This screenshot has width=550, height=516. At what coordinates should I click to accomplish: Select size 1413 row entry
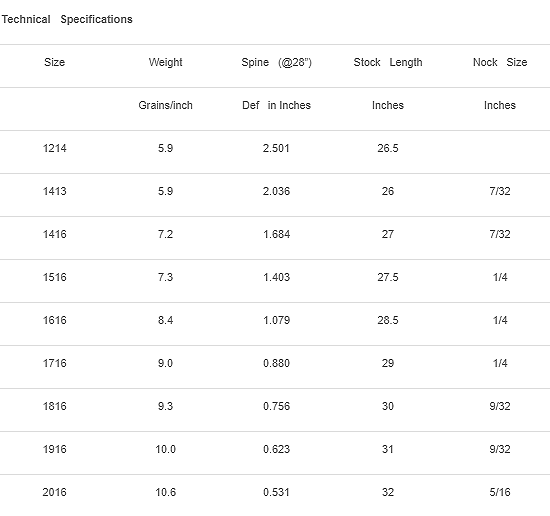54,191
